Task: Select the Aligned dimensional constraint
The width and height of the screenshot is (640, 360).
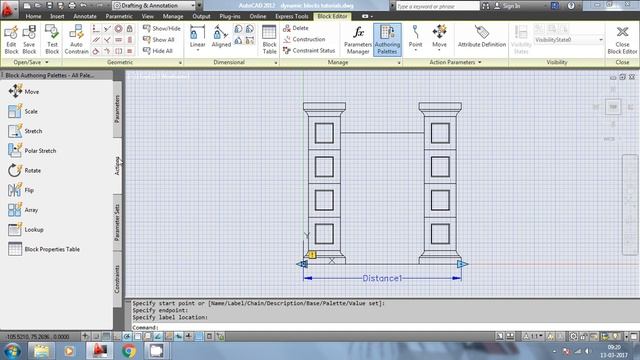Action: [221, 37]
